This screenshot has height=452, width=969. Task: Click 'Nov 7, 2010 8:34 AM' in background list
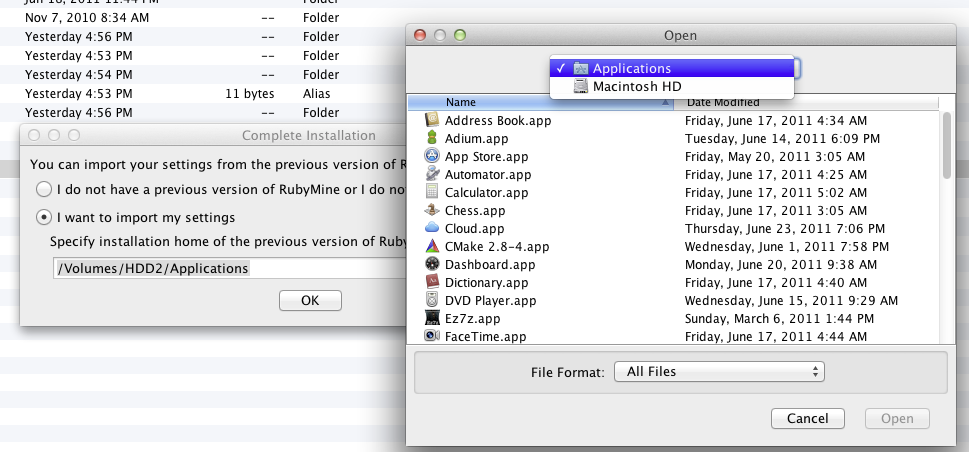tap(87, 18)
